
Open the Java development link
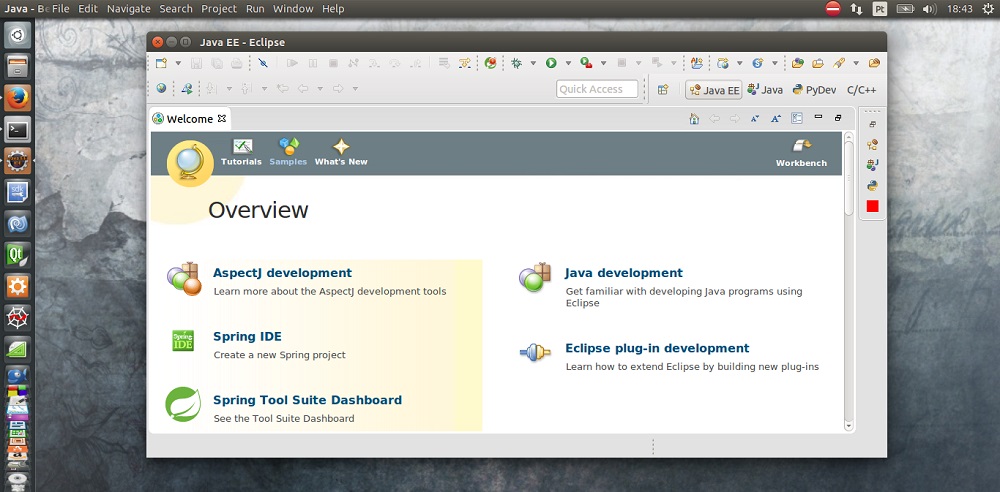pyautogui.click(x=623, y=273)
